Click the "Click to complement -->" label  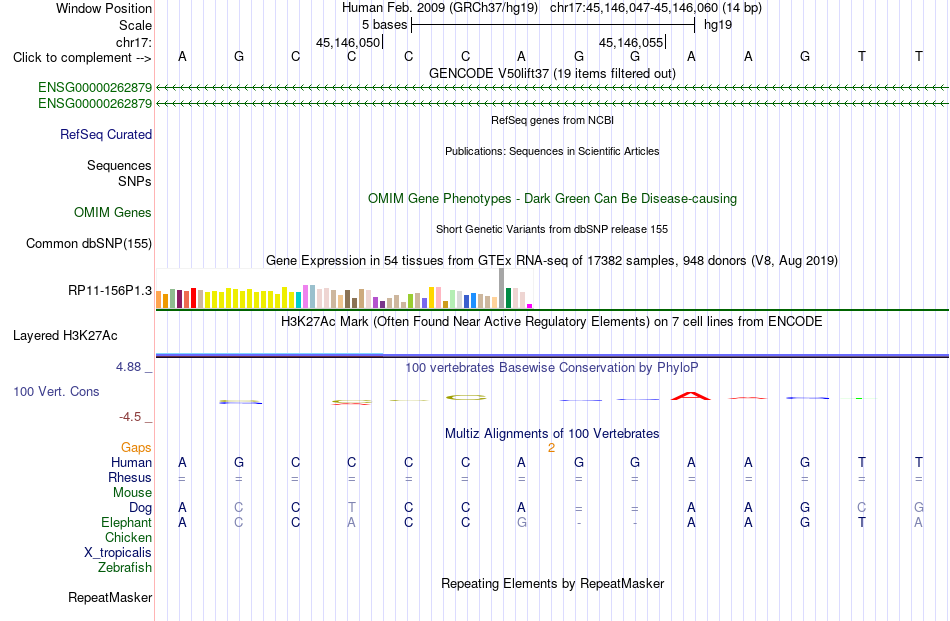click(x=82, y=58)
